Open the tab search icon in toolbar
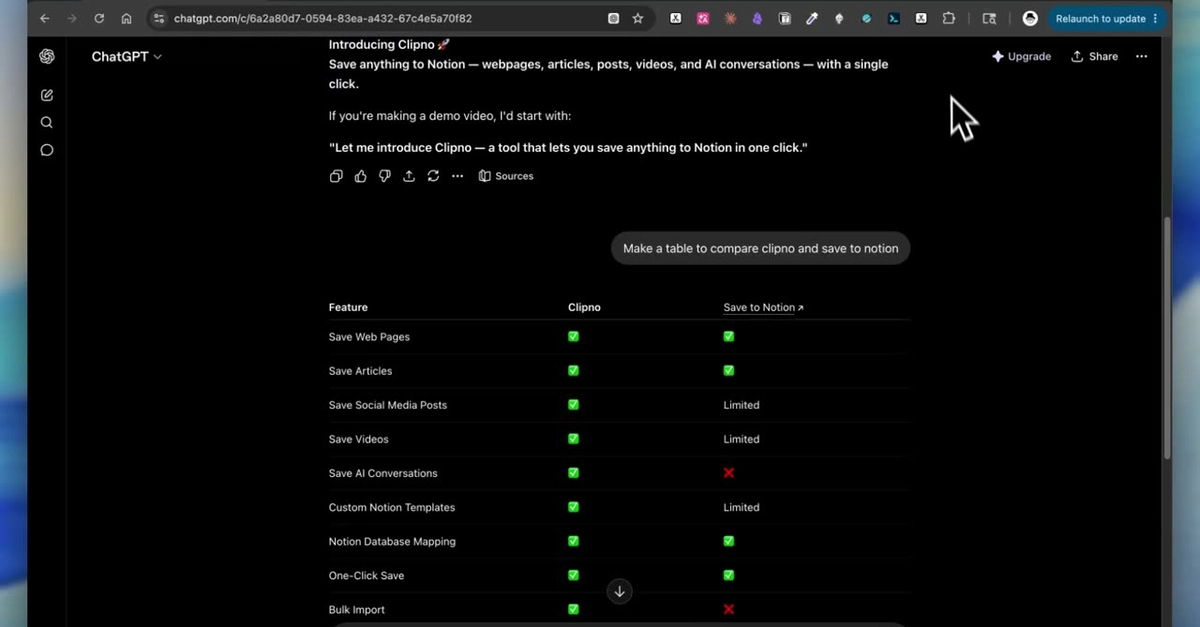The height and width of the screenshot is (627, 1200). (989, 18)
